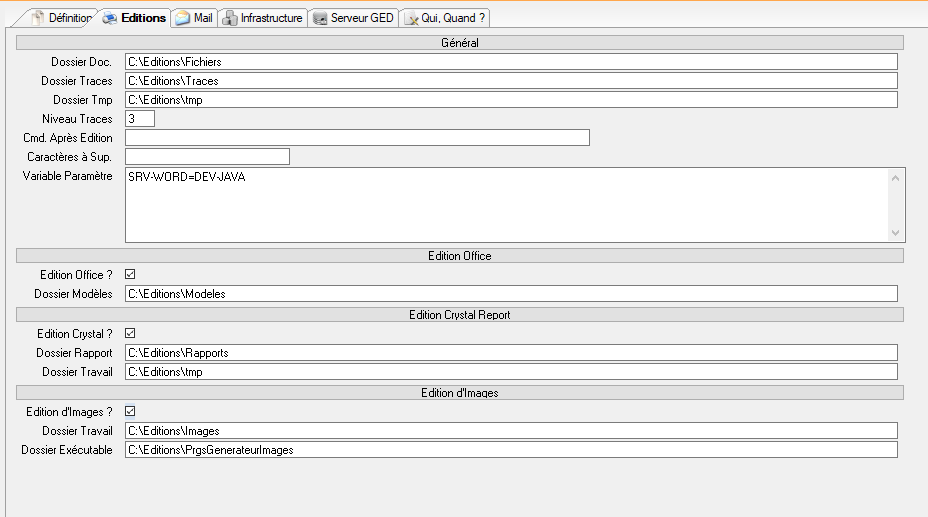Viewport: 928px width, 517px height.
Task: Click the Dossier Rapport path field
Action: click(511, 353)
